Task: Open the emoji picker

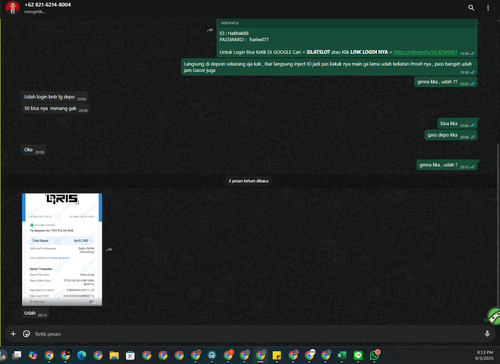Action: coord(26,334)
